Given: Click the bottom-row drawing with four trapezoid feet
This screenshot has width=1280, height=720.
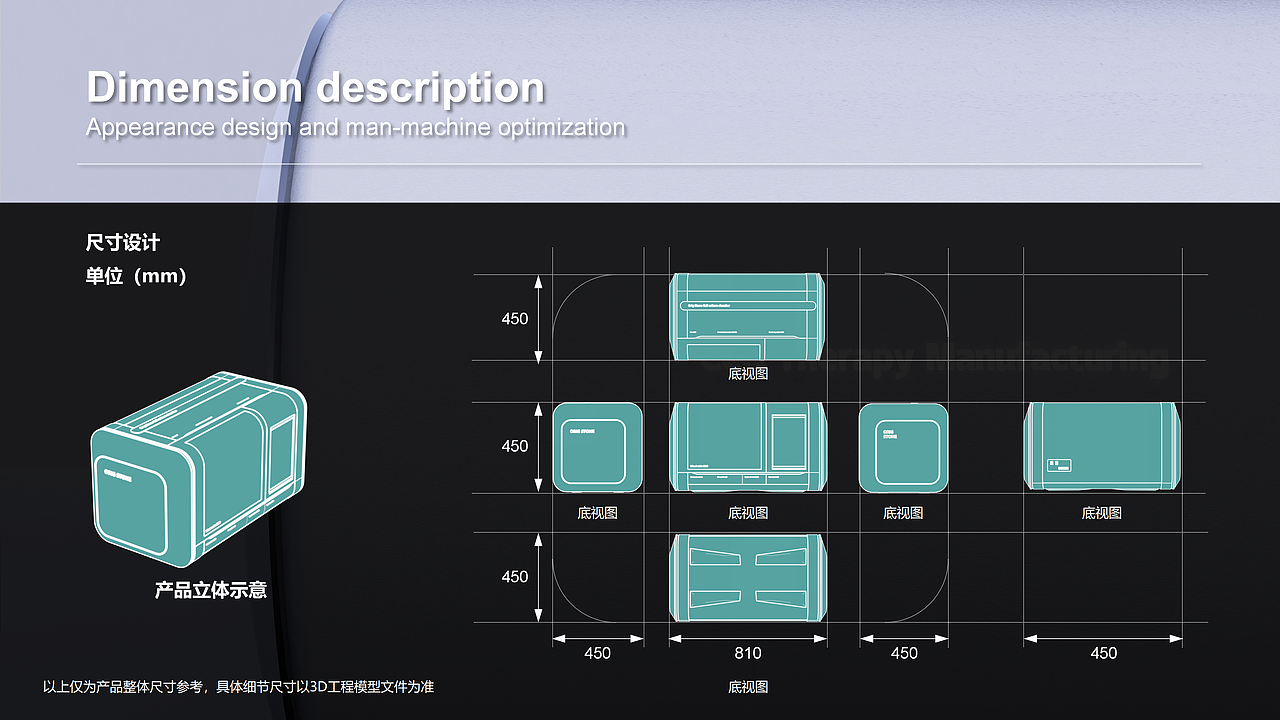Looking at the screenshot, I should pos(748,577).
